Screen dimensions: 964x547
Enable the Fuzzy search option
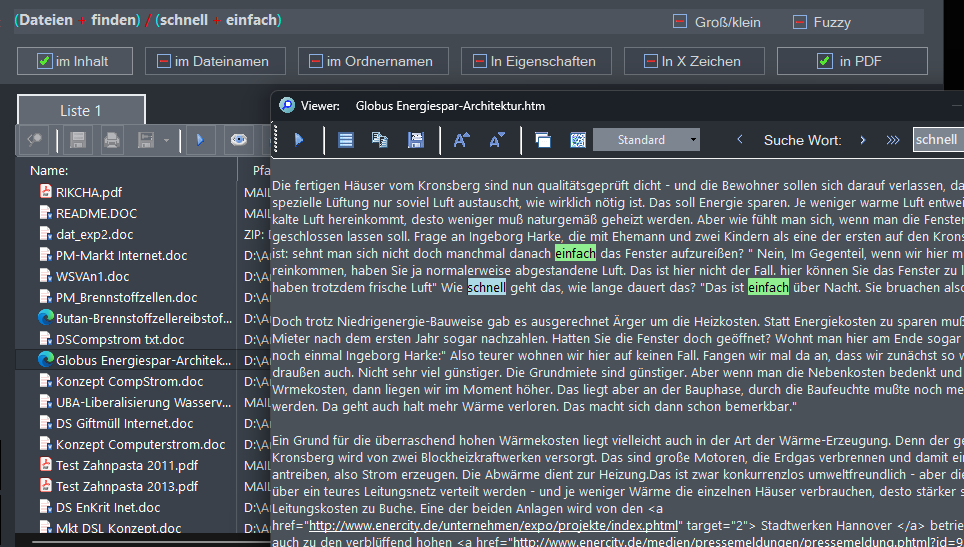(x=800, y=22)
